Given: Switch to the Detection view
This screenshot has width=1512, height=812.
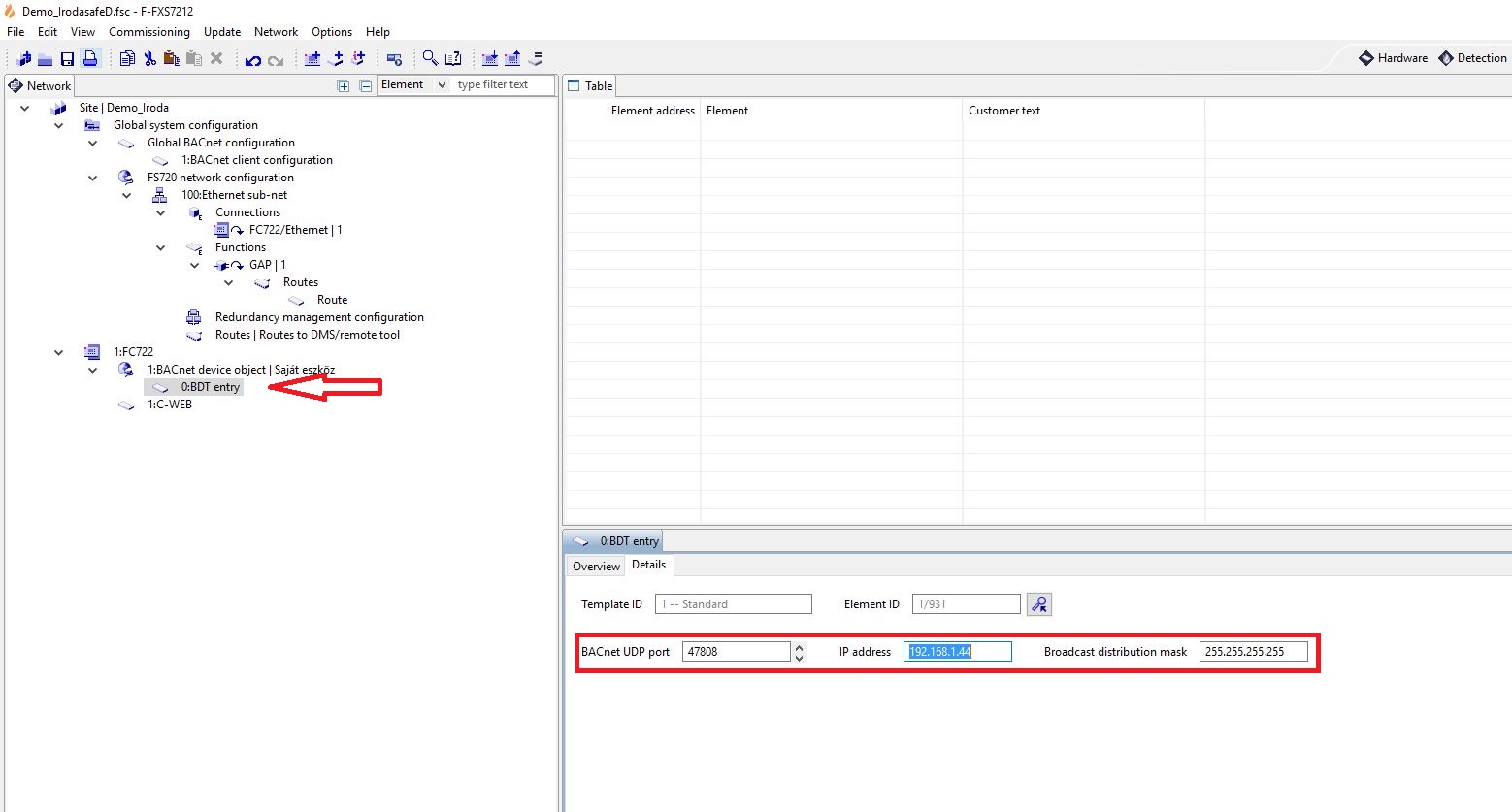Looking at the screenshot, I should click(x=1472, y=58).
